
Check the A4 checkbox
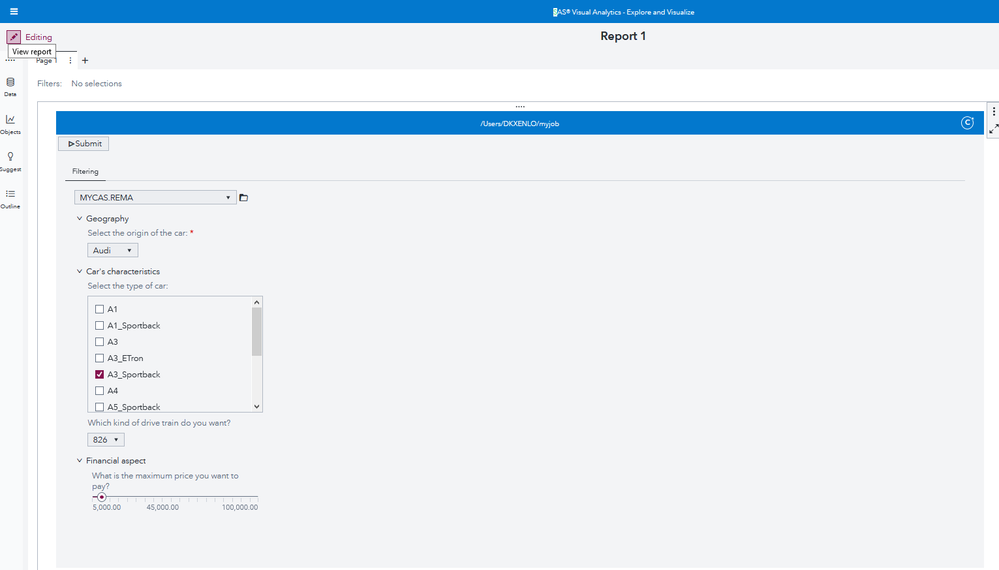(x=99, y=390)
